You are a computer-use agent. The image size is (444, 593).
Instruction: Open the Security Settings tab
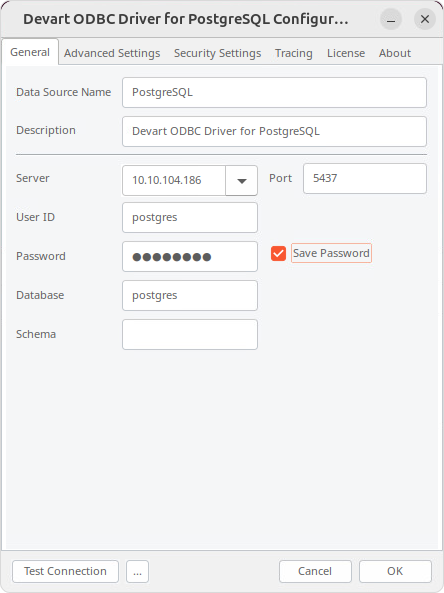click(x=217, y=53)
